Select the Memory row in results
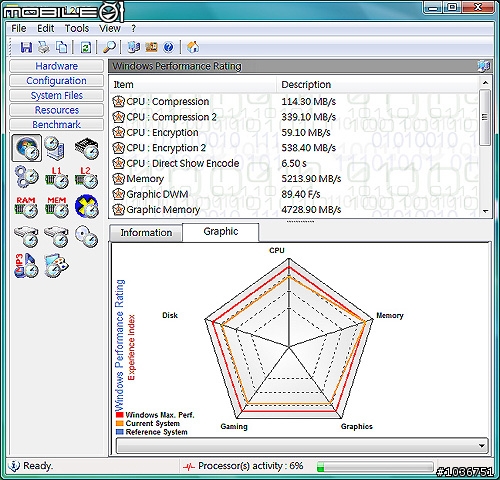 (295, 179)
